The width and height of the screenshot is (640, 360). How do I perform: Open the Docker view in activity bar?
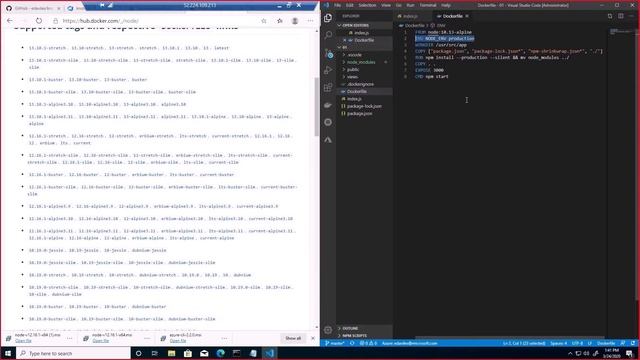pos(328,105)
